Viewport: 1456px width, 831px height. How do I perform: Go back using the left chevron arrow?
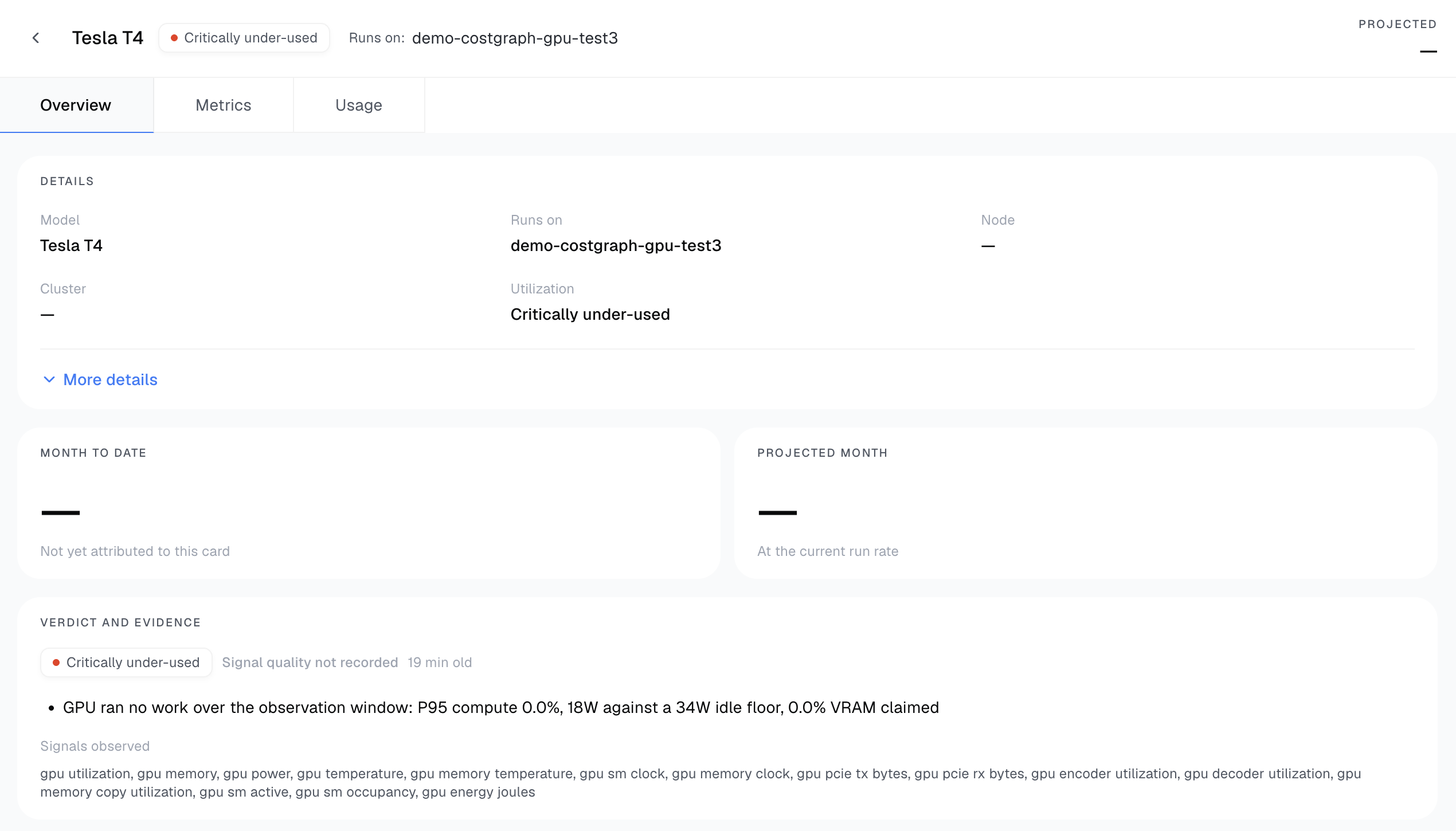point(36,38)
